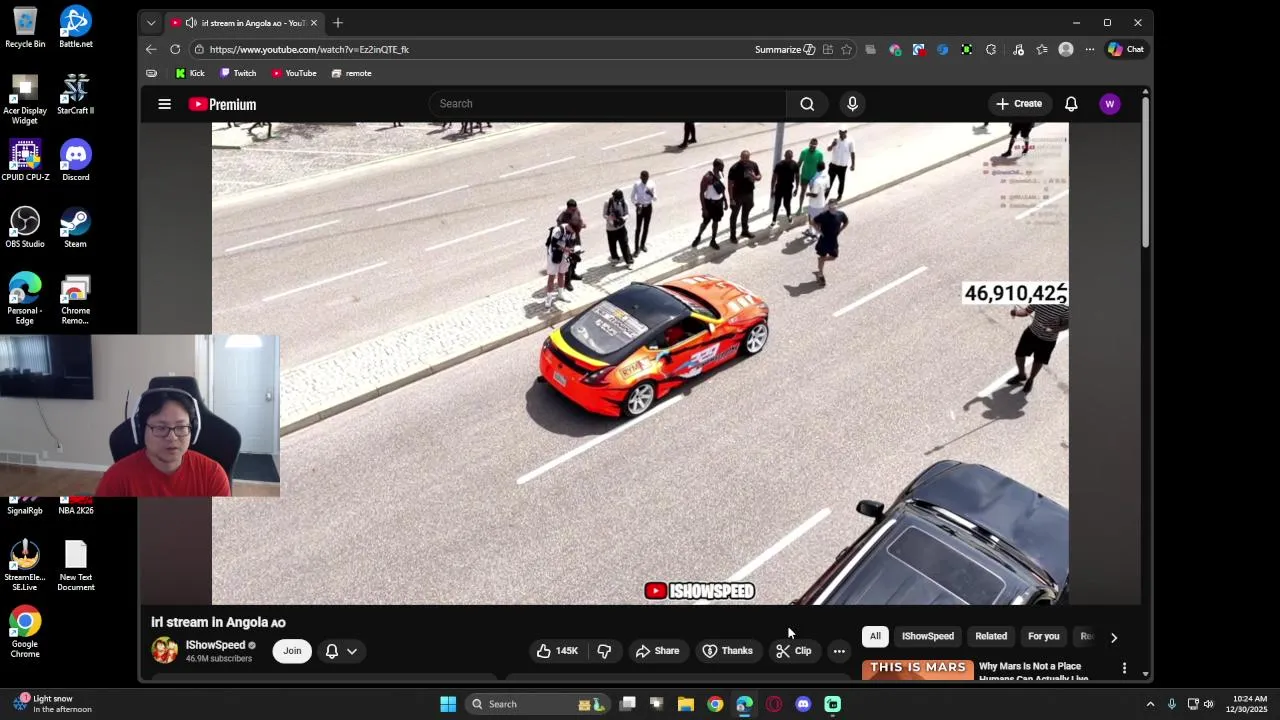The width and height of the screenshot is (1280, 720).
Task: Open CPUID CPU-Z desktop shortcut
Action: coord(25,160)
